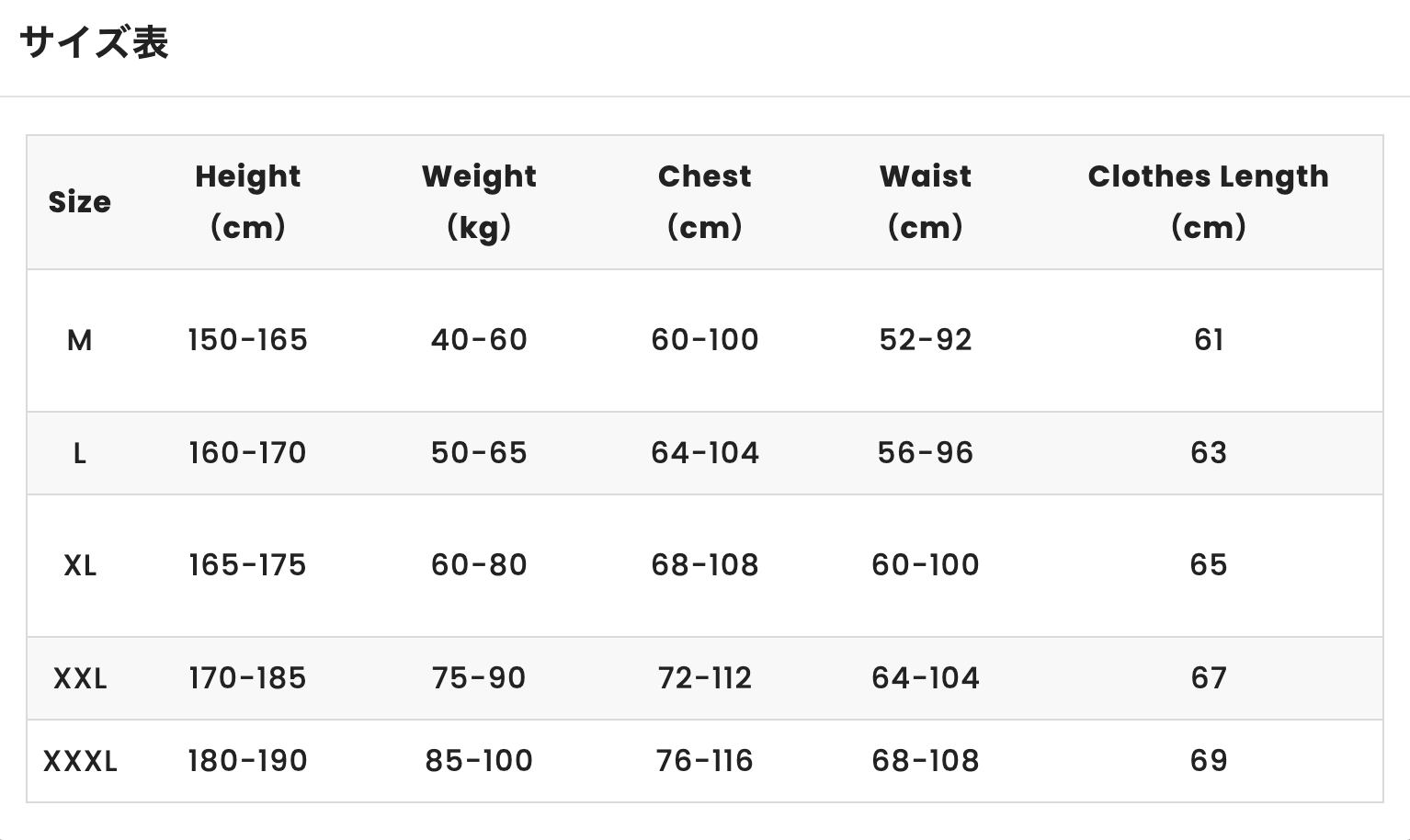The width and height of the screenshot is (1410, 840).
Task: Click the 50-65 weight cell
Action: click(479, 452)
